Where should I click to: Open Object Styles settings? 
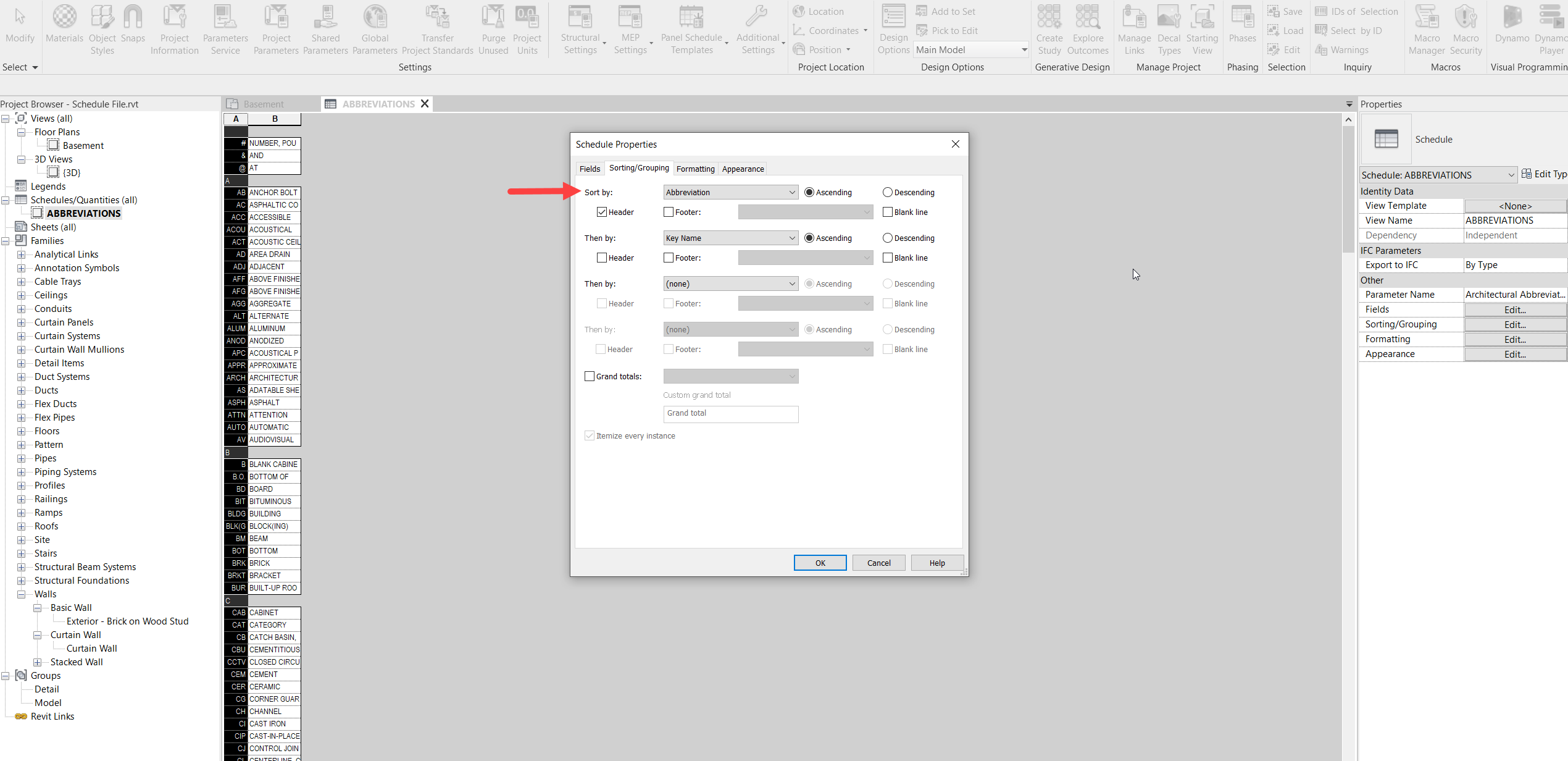click(x=102, y=28)
